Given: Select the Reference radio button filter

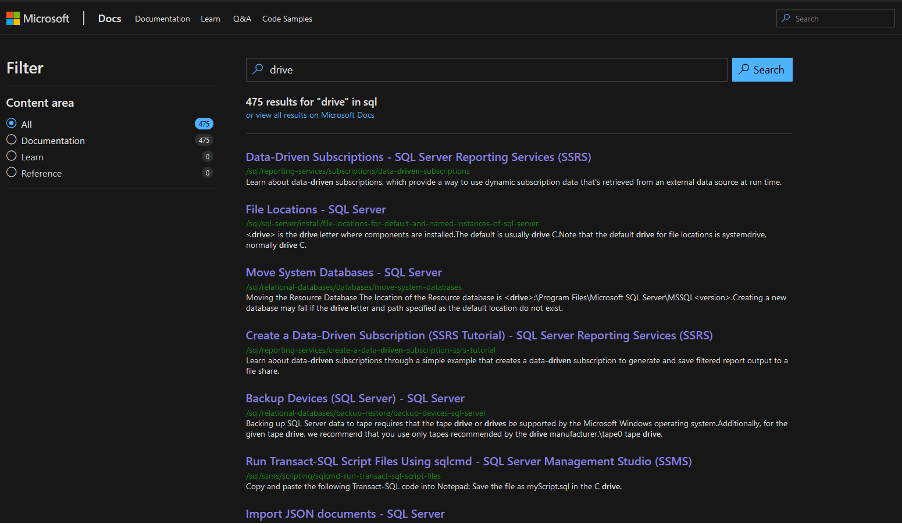Looking at the screenshot, I should (x=12, y=172).
